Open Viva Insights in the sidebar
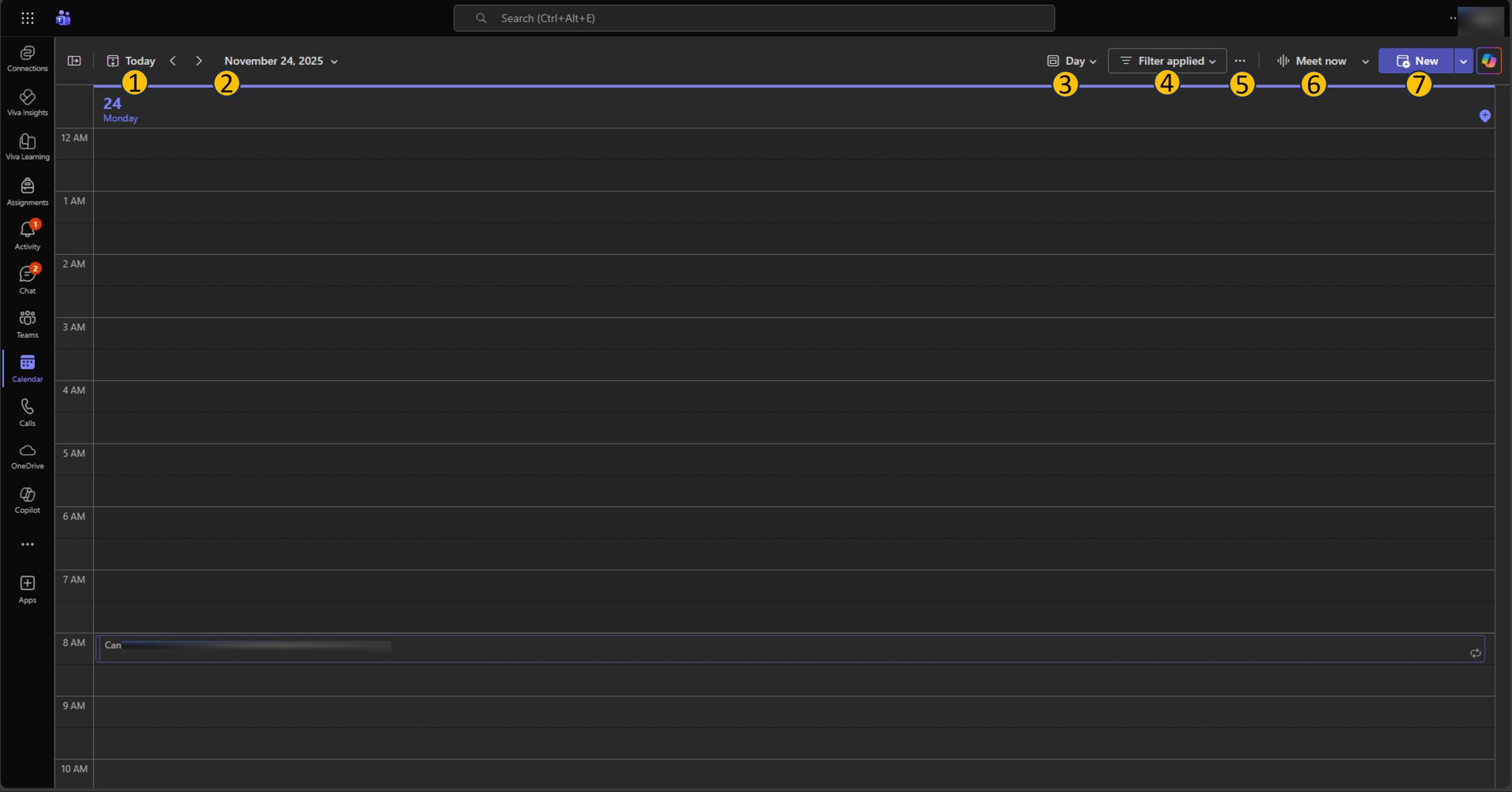The width and height of the screenshot is (1512, 792). (27, 102)
